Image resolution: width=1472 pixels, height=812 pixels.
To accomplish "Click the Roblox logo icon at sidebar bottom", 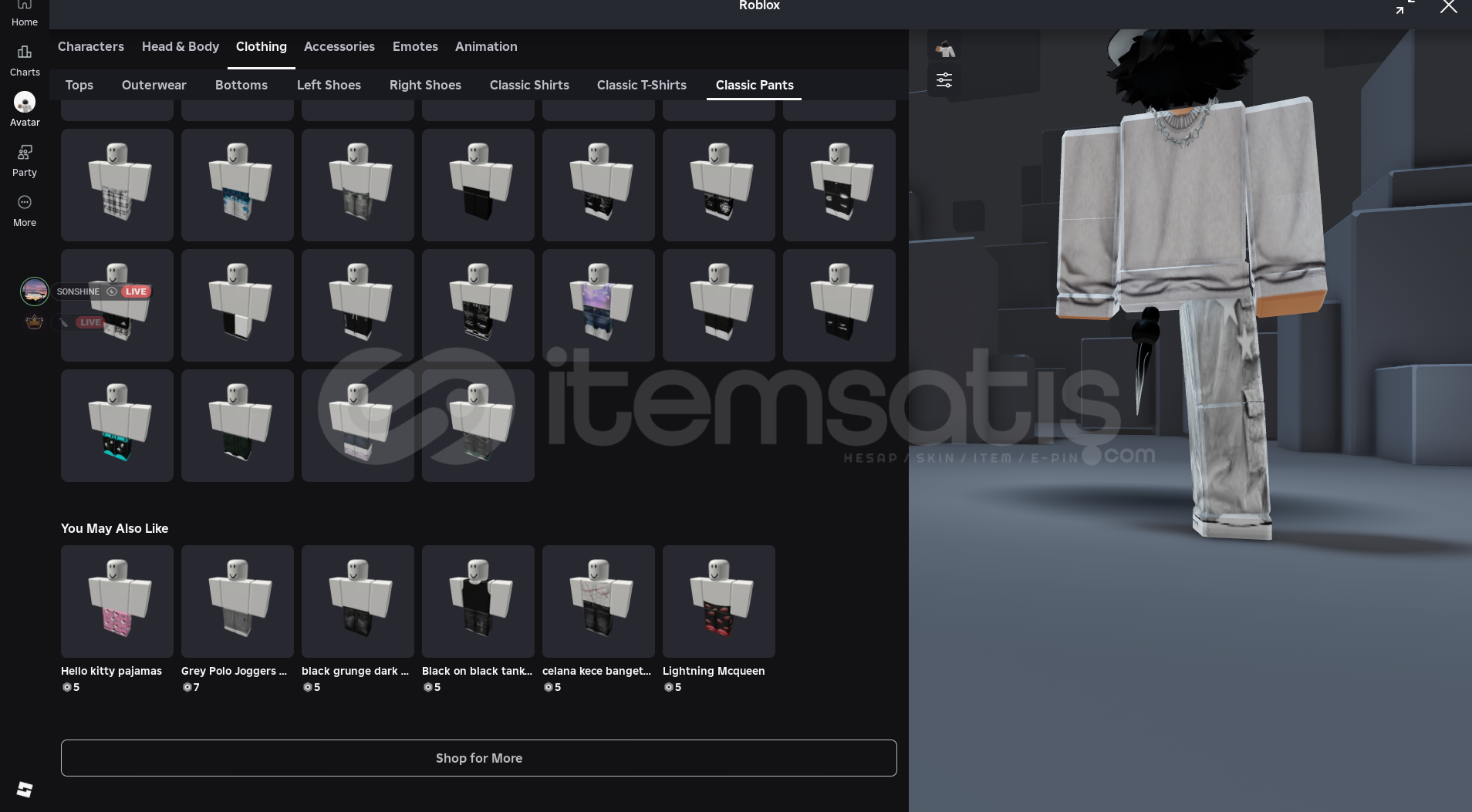I will 25,789.
